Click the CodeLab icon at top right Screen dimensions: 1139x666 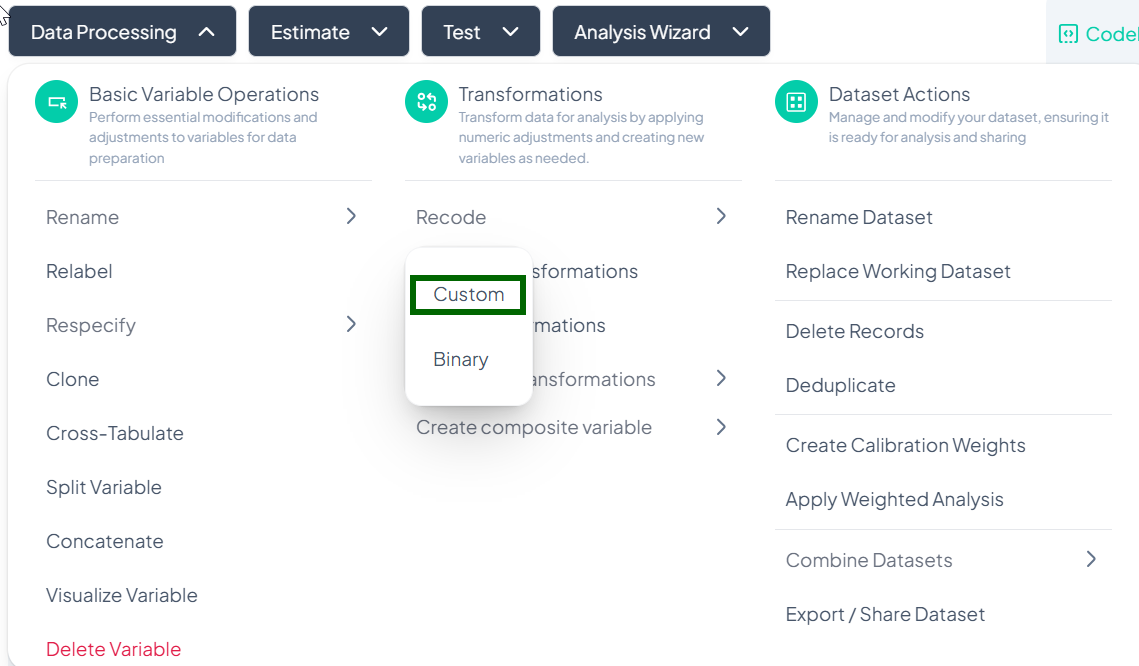pyautogui.click(x=1068, y=34)
